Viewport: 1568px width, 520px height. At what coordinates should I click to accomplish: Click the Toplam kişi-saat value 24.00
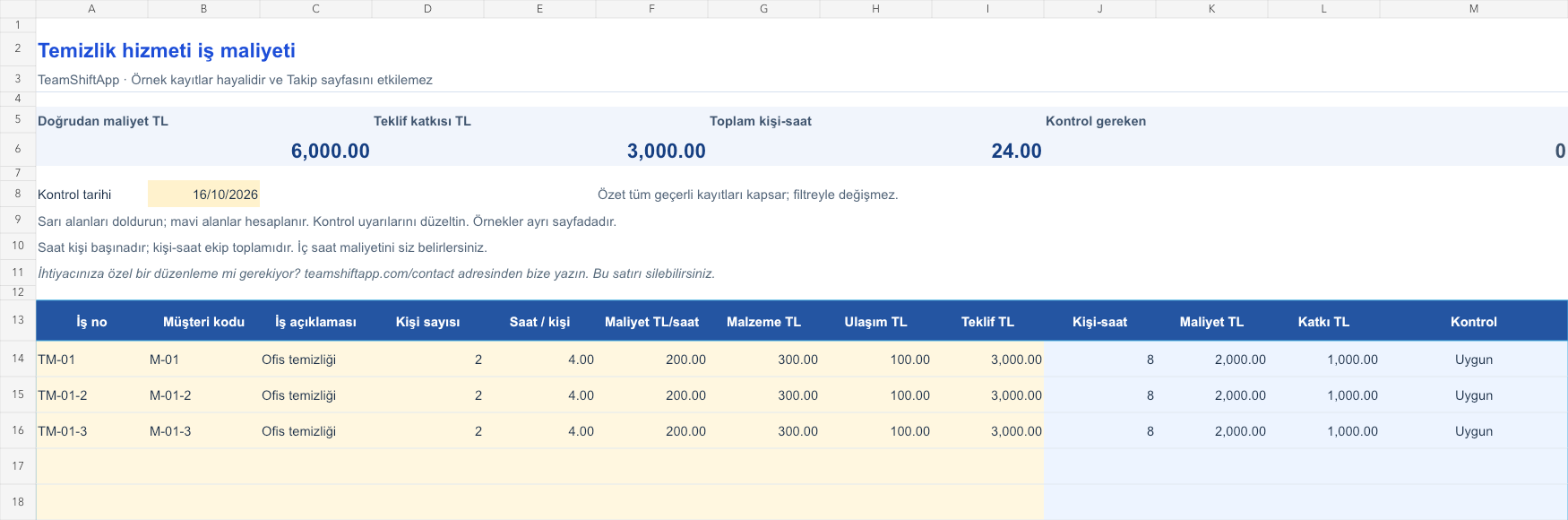[x=1016, y=151]
